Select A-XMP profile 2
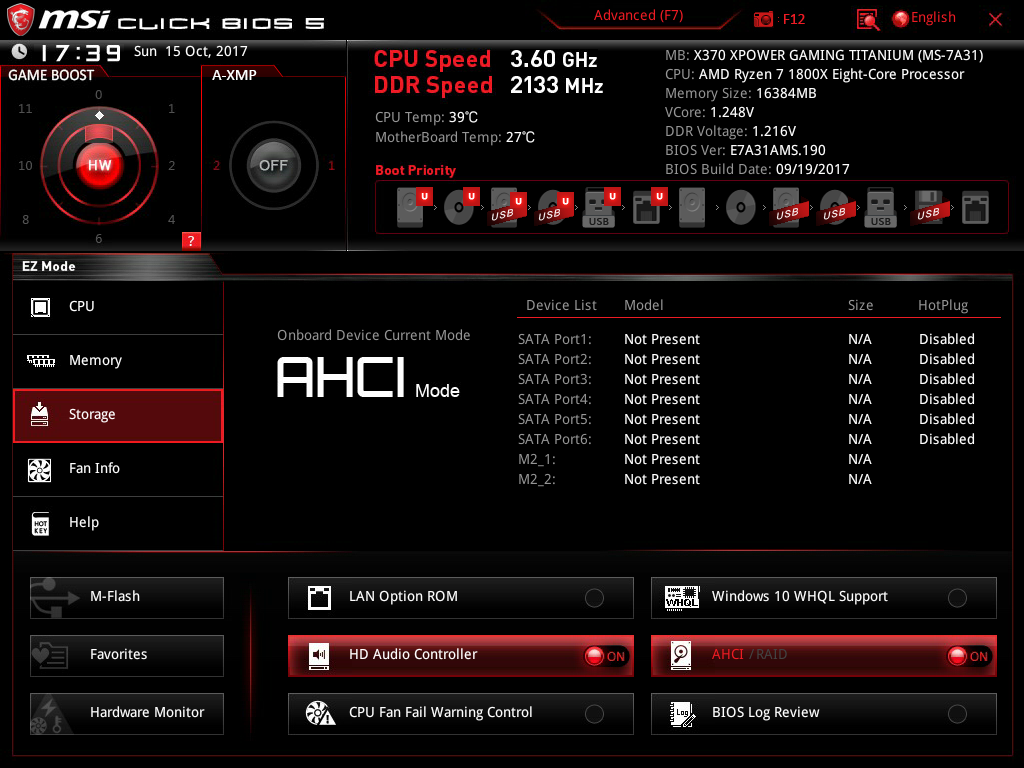The height and width of the screenshot is (768, 1024). tap(216, 165)
